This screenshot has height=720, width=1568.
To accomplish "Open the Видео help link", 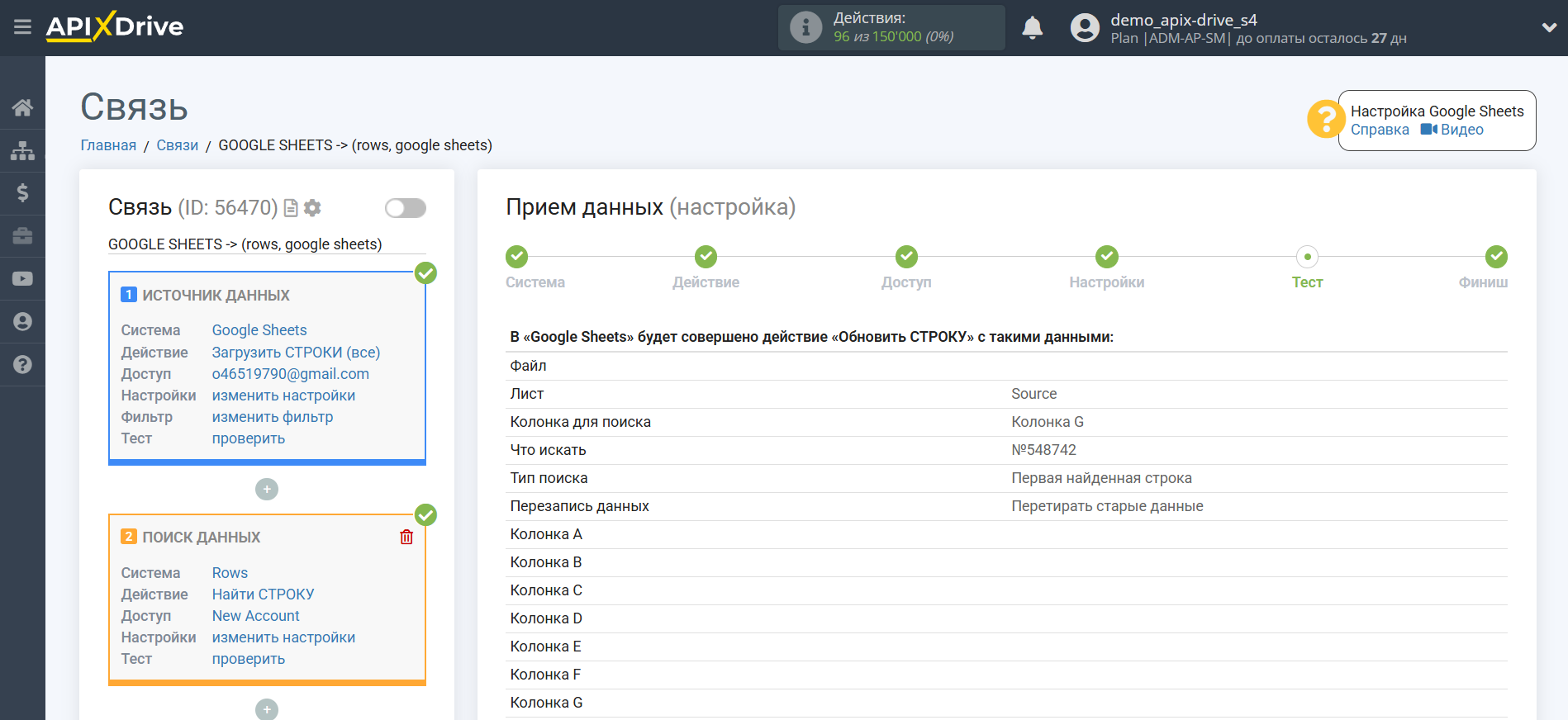I will coord(1452,130).
